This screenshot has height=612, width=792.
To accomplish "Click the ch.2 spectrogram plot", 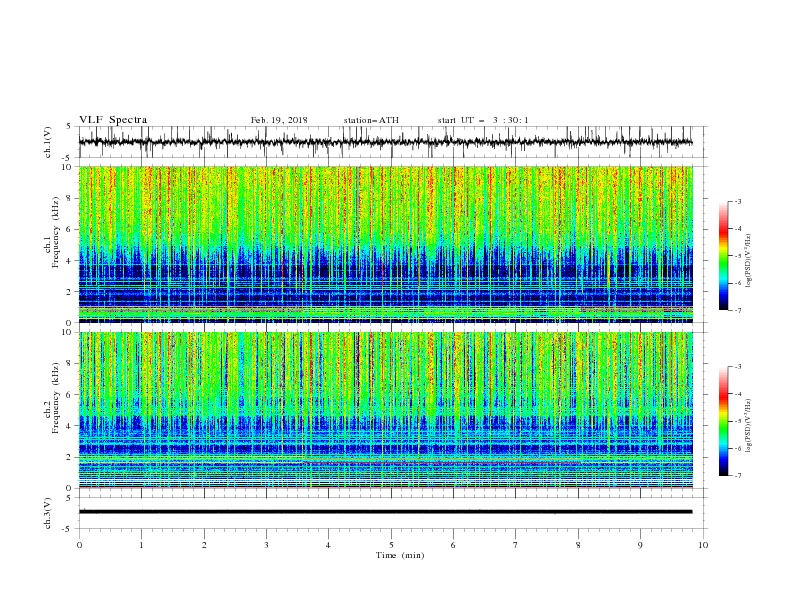I will tap(386, 410).
